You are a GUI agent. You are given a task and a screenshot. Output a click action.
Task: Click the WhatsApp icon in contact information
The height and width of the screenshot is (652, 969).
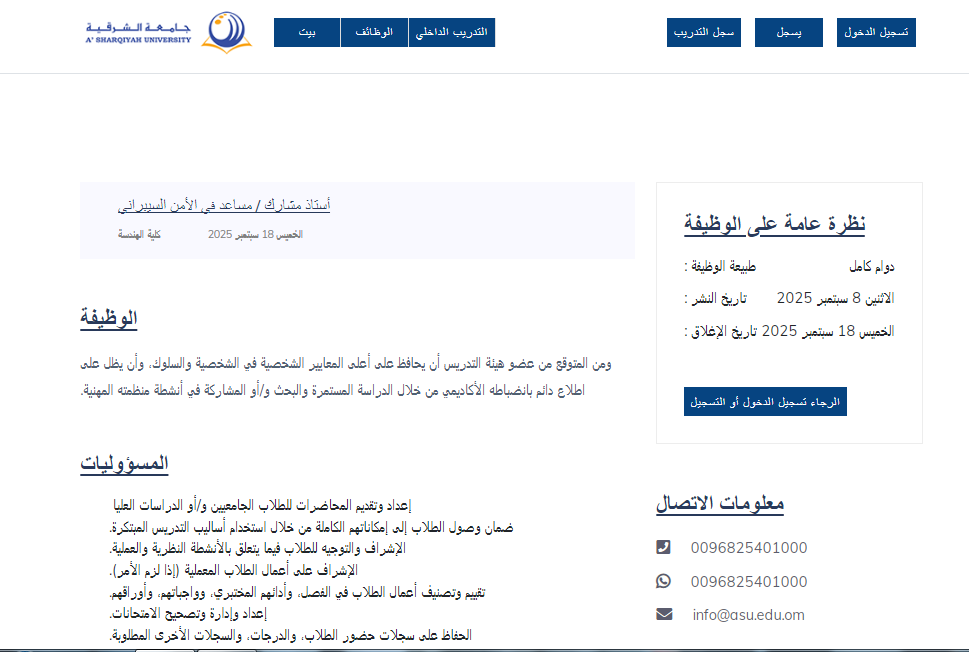pyautogui.click(x=663, y=581)
